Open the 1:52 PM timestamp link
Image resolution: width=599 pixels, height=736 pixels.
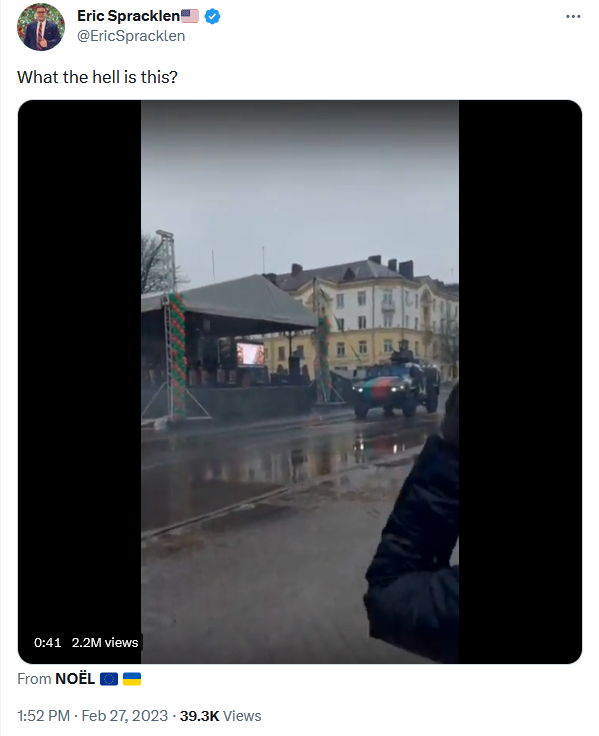[43, 716]
